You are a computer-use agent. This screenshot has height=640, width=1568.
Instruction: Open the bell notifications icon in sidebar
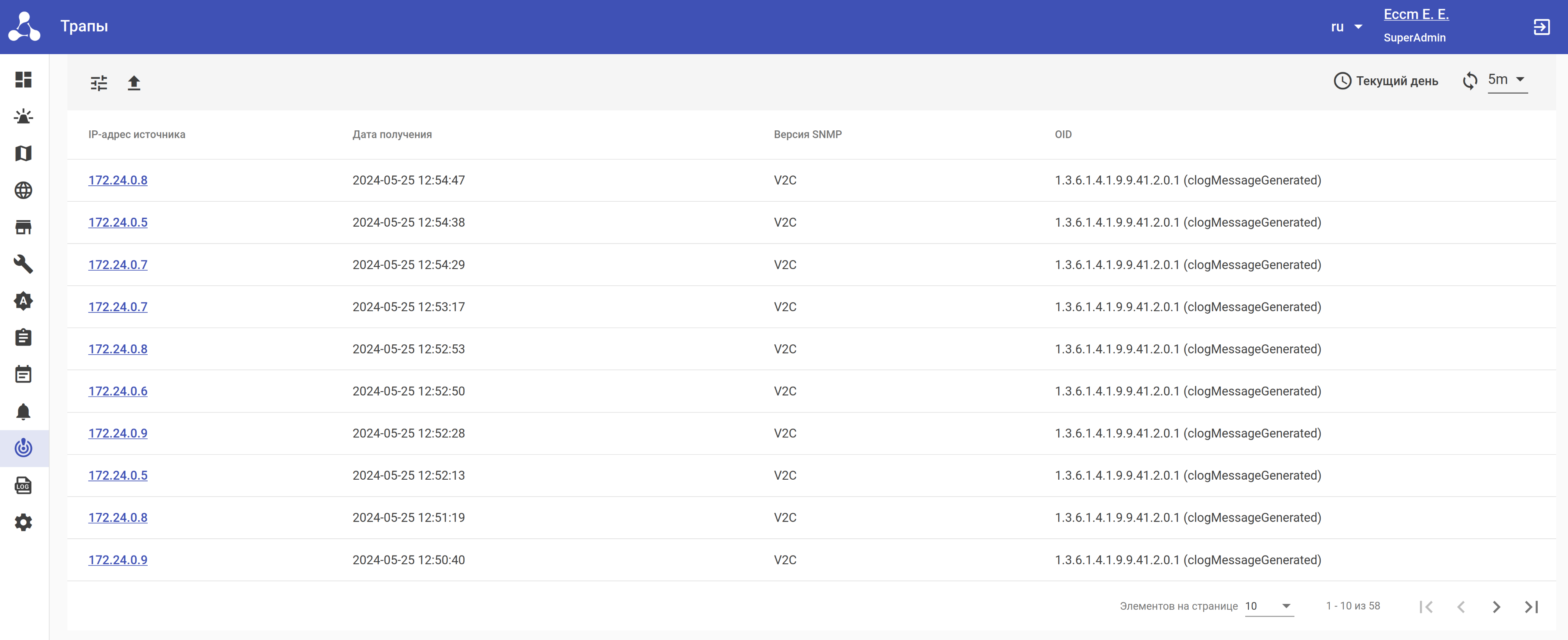23,412
